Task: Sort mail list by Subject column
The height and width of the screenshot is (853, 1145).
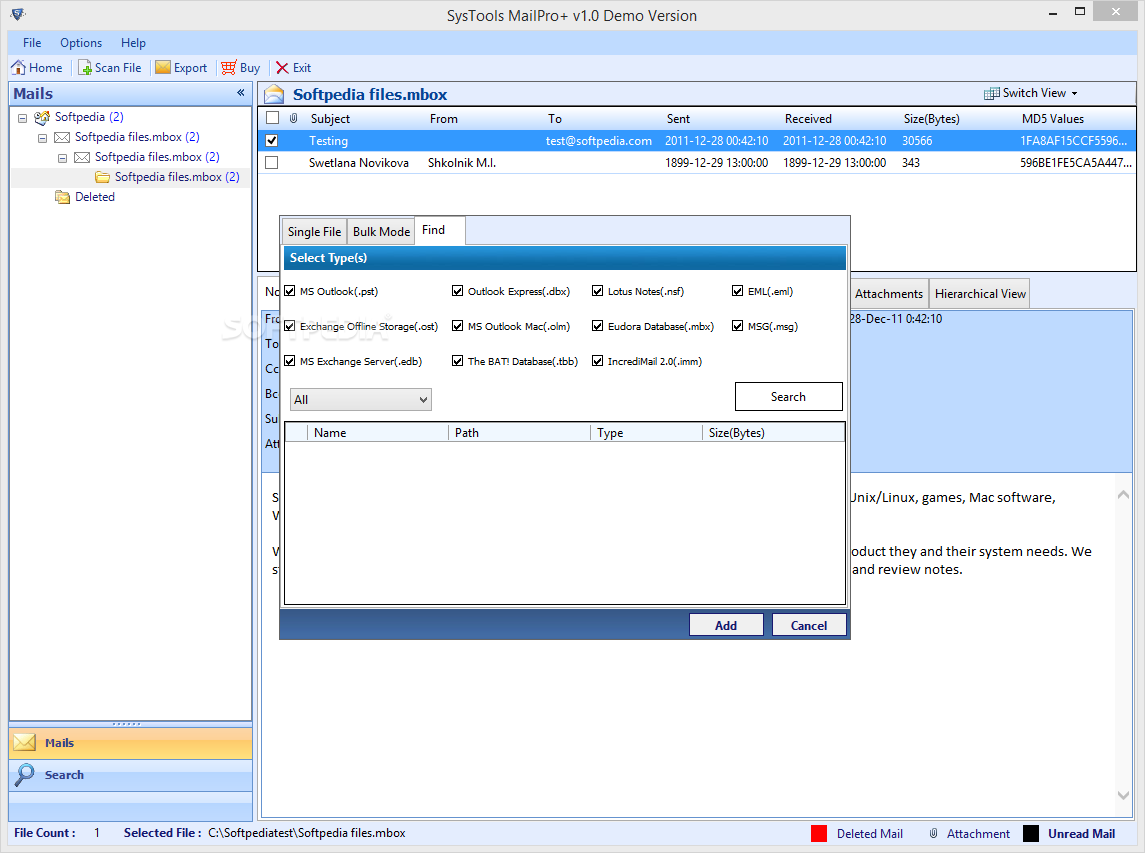Action: [x=330, y=118]
